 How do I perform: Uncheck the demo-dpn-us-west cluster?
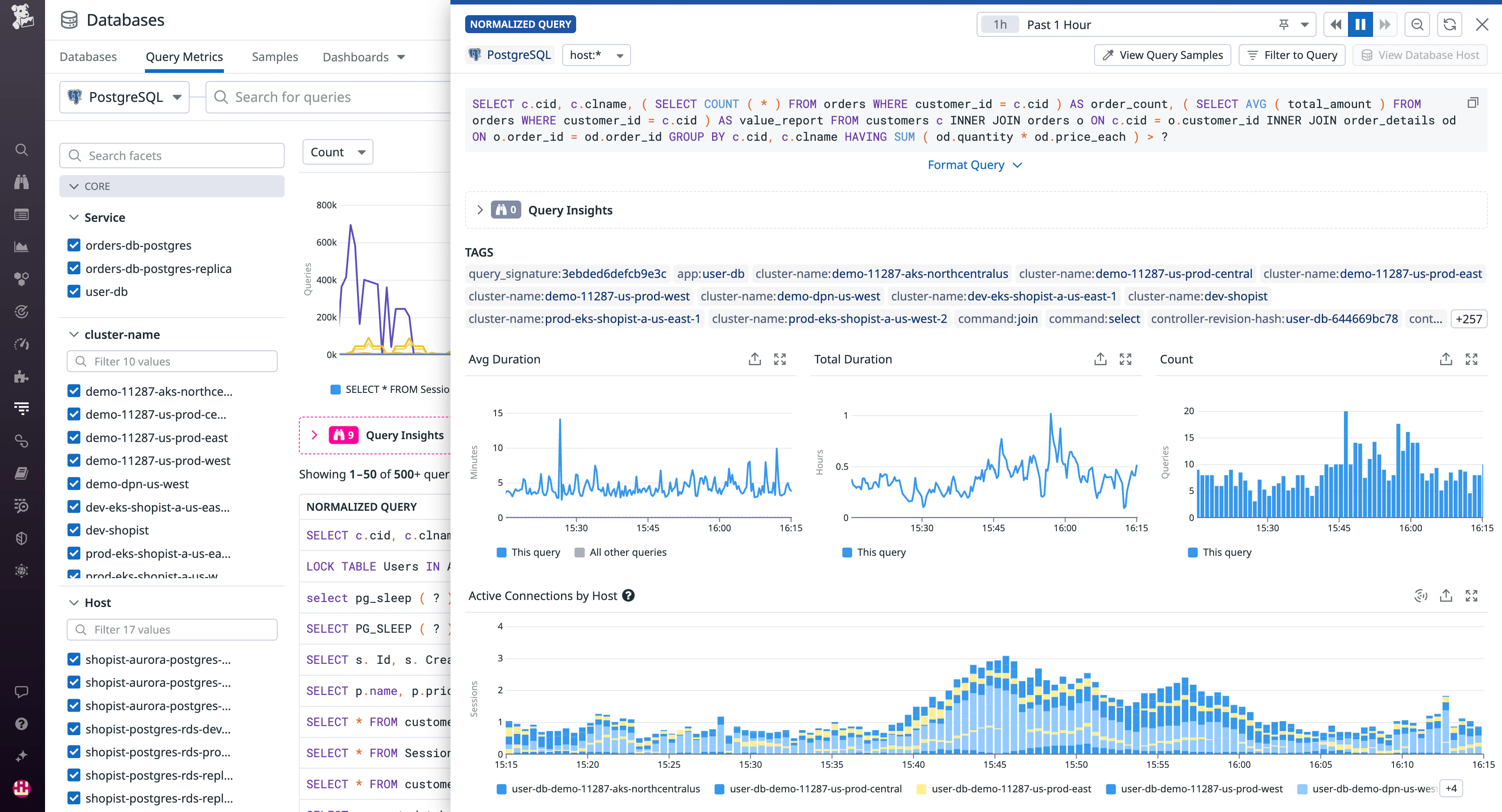(x=74, y=484)
